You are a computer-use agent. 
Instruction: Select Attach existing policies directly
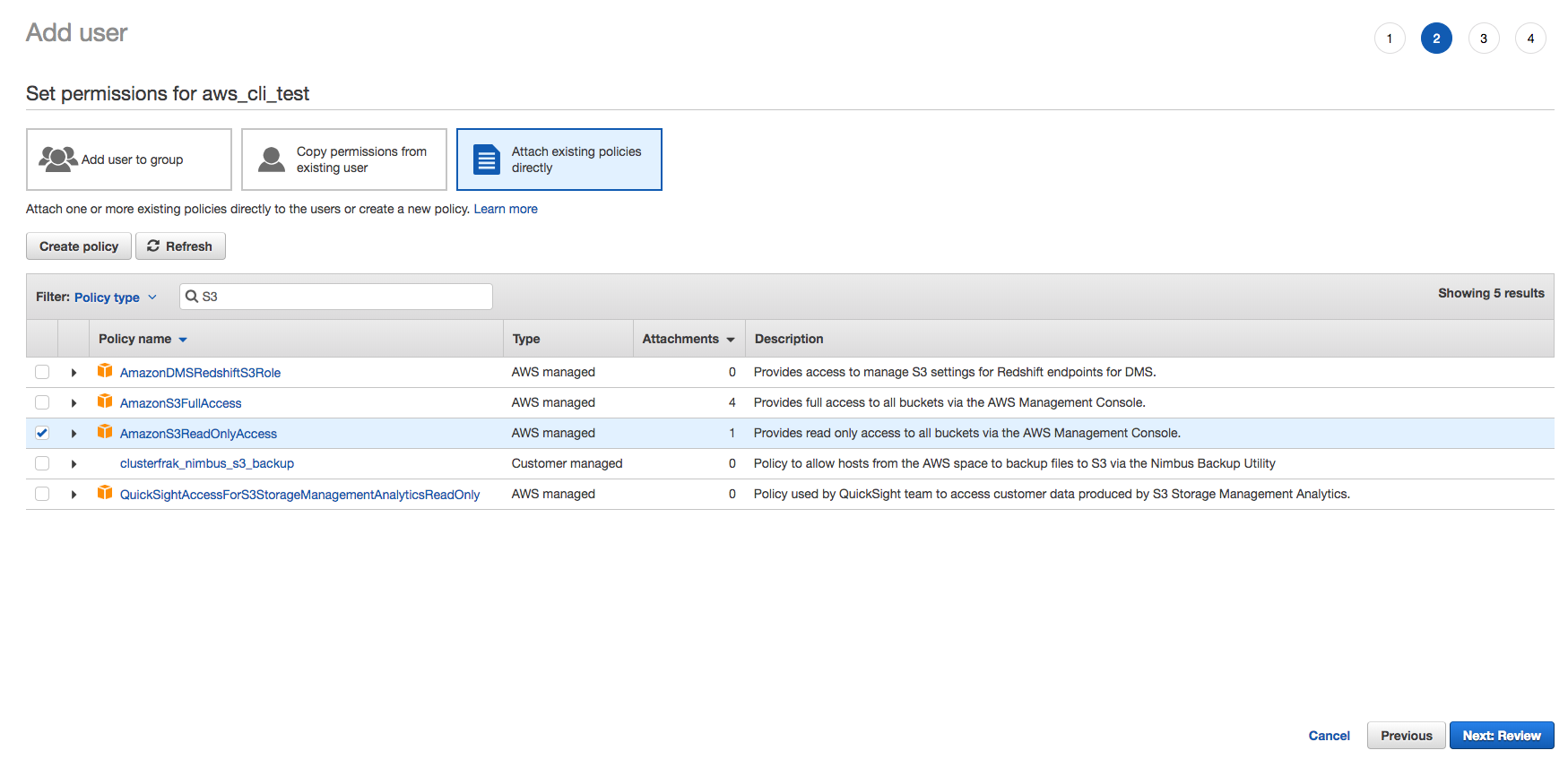[559, 160]
